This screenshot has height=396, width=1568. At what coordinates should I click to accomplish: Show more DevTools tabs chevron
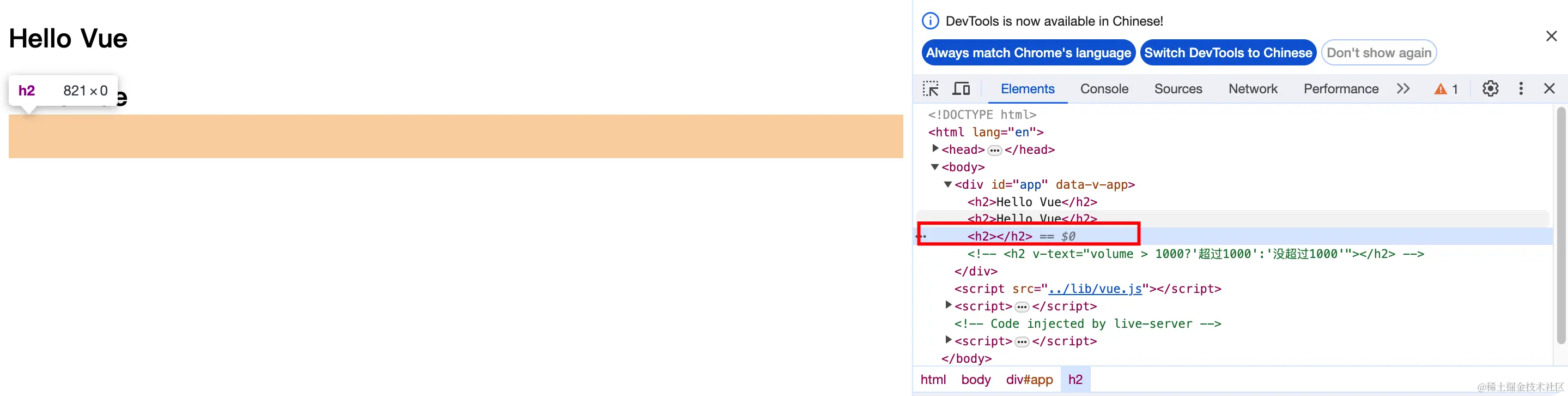click(x=1403, y=89)
